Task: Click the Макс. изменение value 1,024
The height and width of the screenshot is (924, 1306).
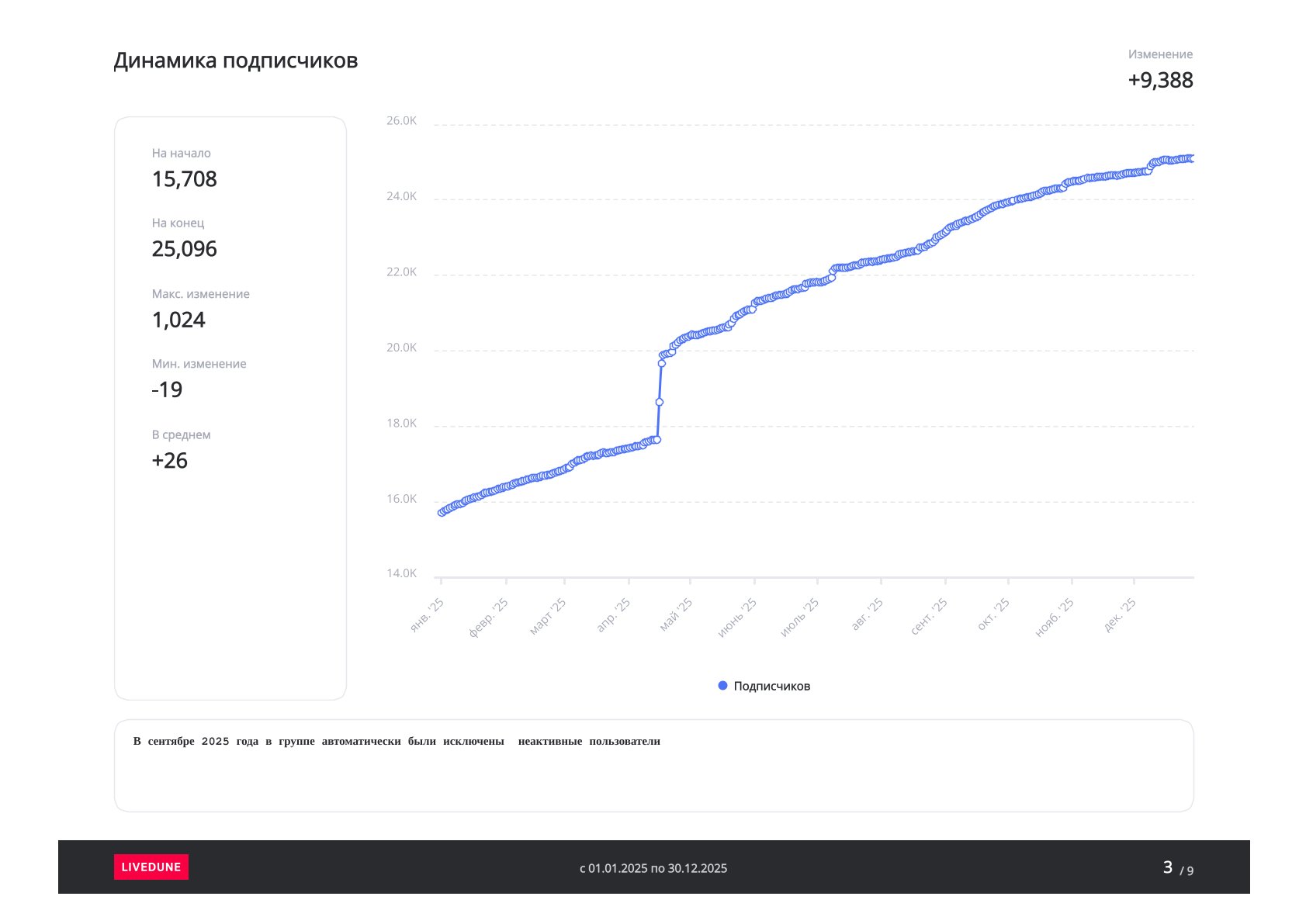Action: click(178, 320)
